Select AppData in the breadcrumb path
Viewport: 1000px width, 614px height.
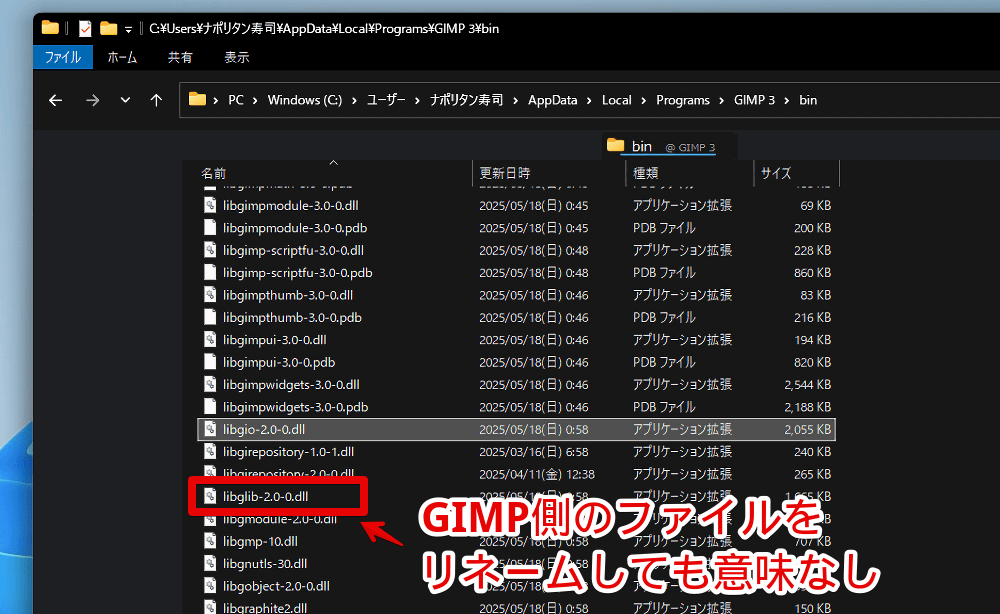point(552,100)
